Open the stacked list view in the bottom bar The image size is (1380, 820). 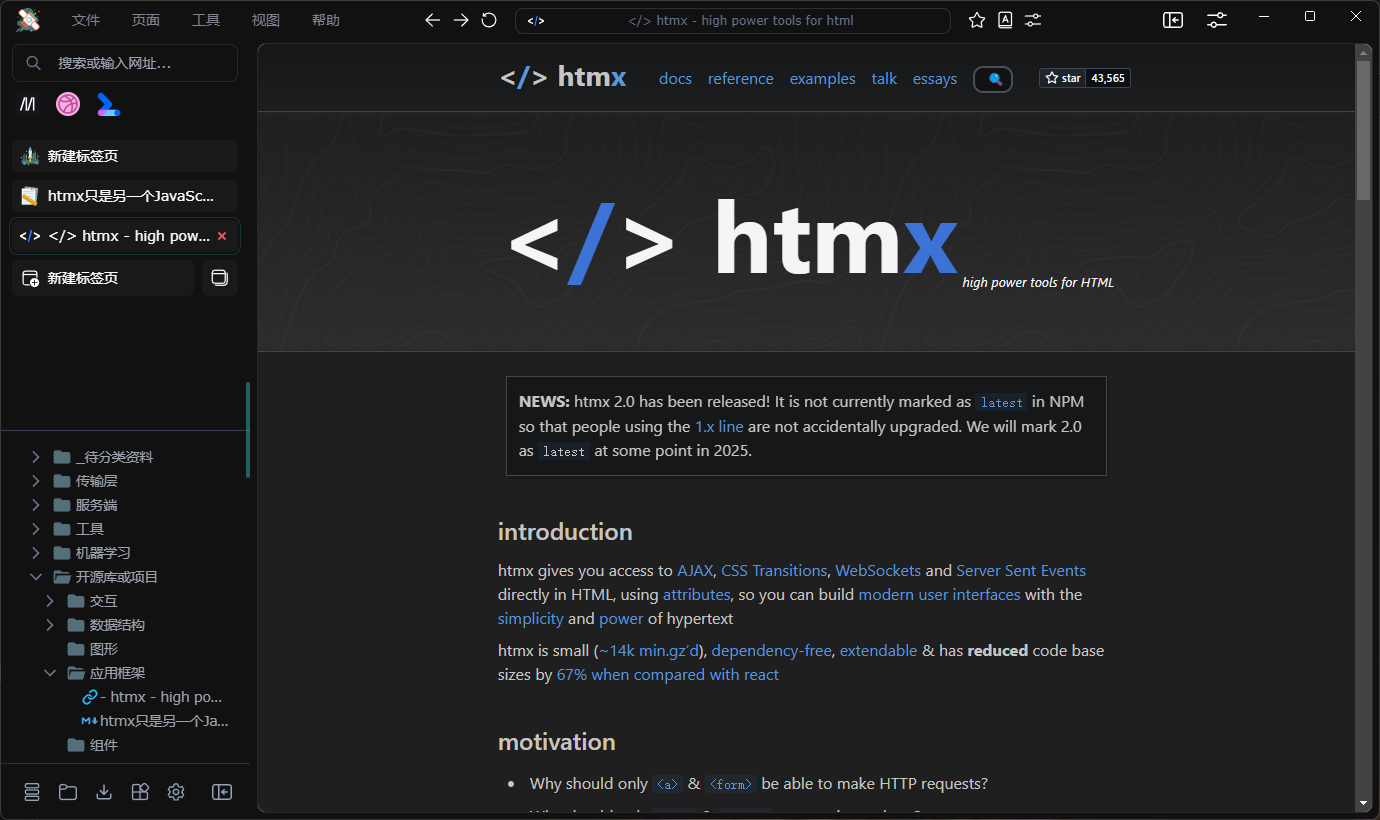pos(32,792)
